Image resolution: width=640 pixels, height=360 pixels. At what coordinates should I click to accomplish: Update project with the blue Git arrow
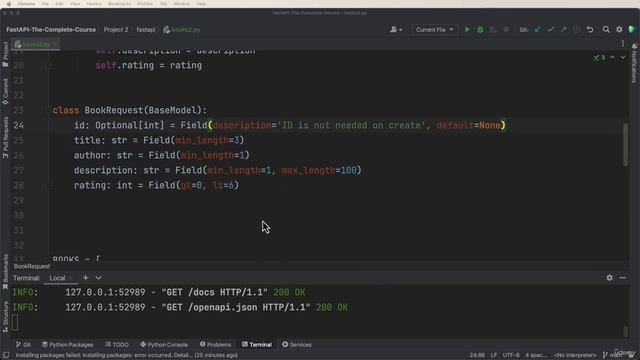point(538,29)
